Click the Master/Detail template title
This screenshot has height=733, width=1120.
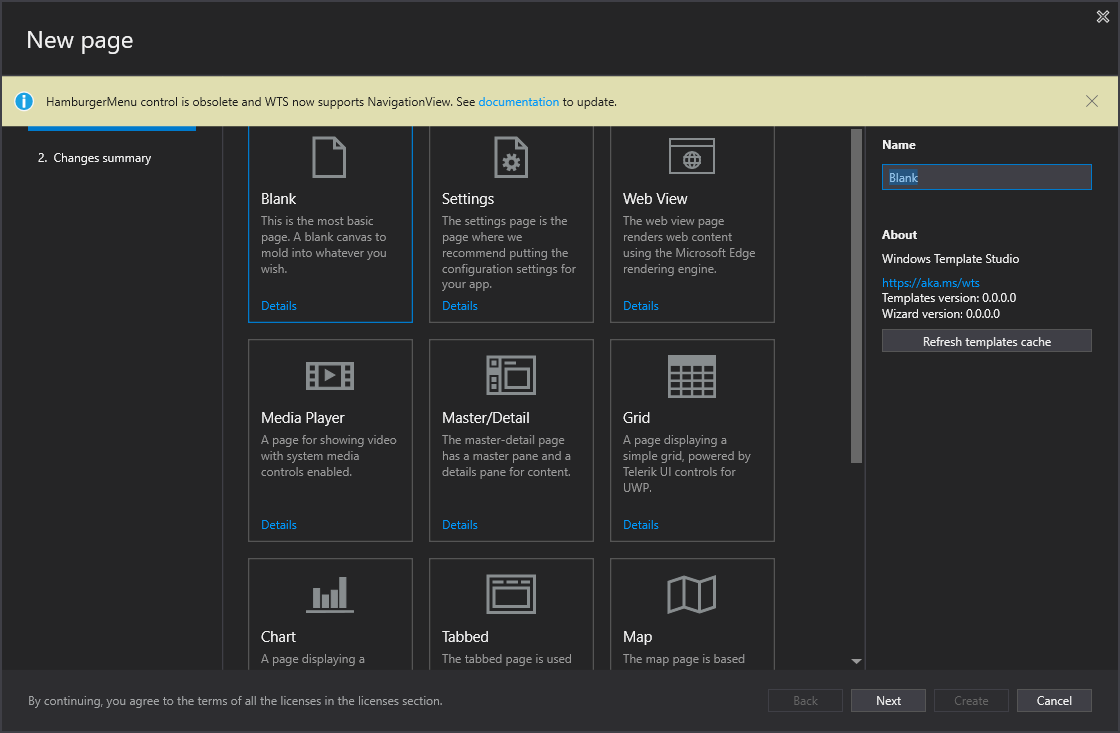point(486,417)
